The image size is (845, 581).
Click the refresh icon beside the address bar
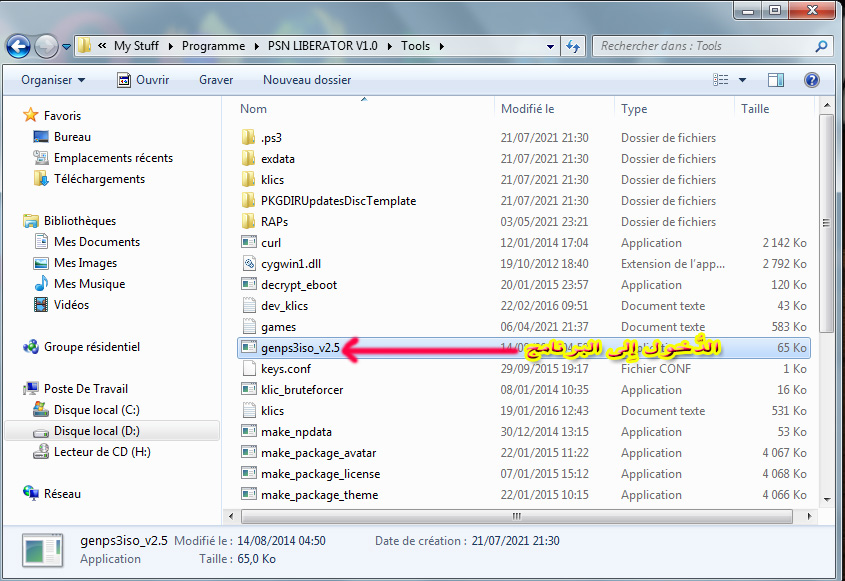coord(573,46)
